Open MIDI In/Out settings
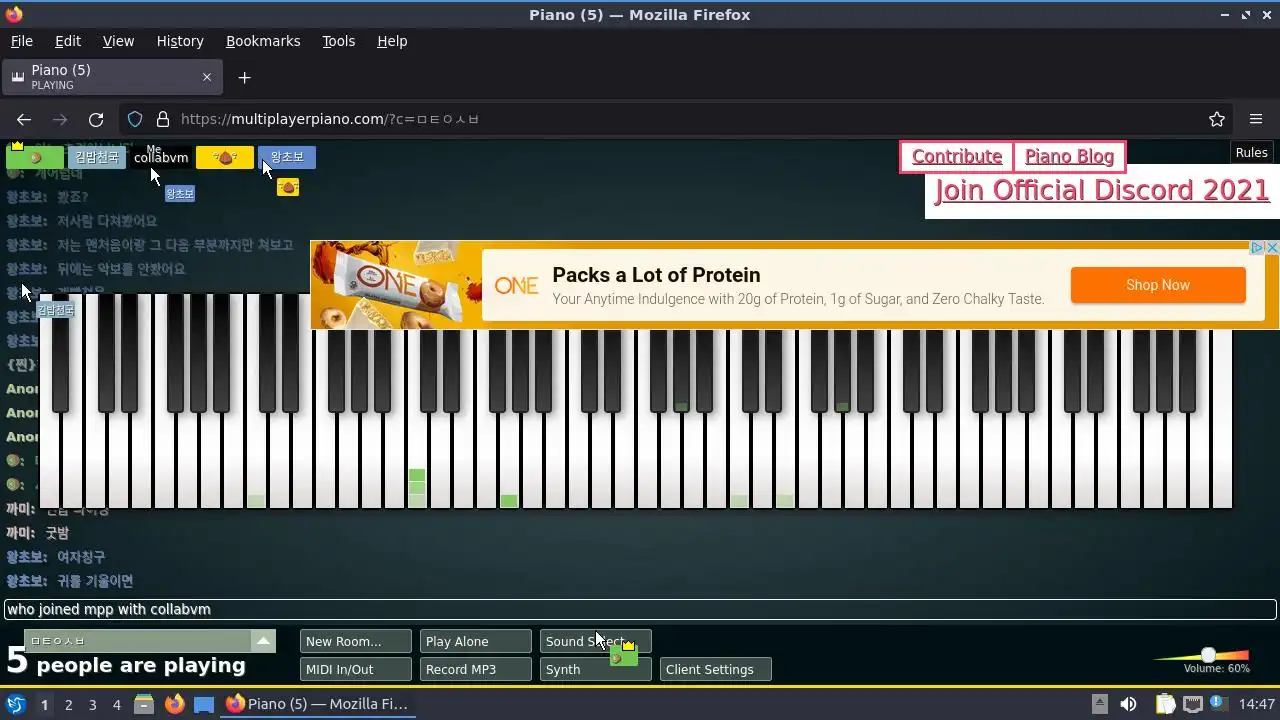 355,669
